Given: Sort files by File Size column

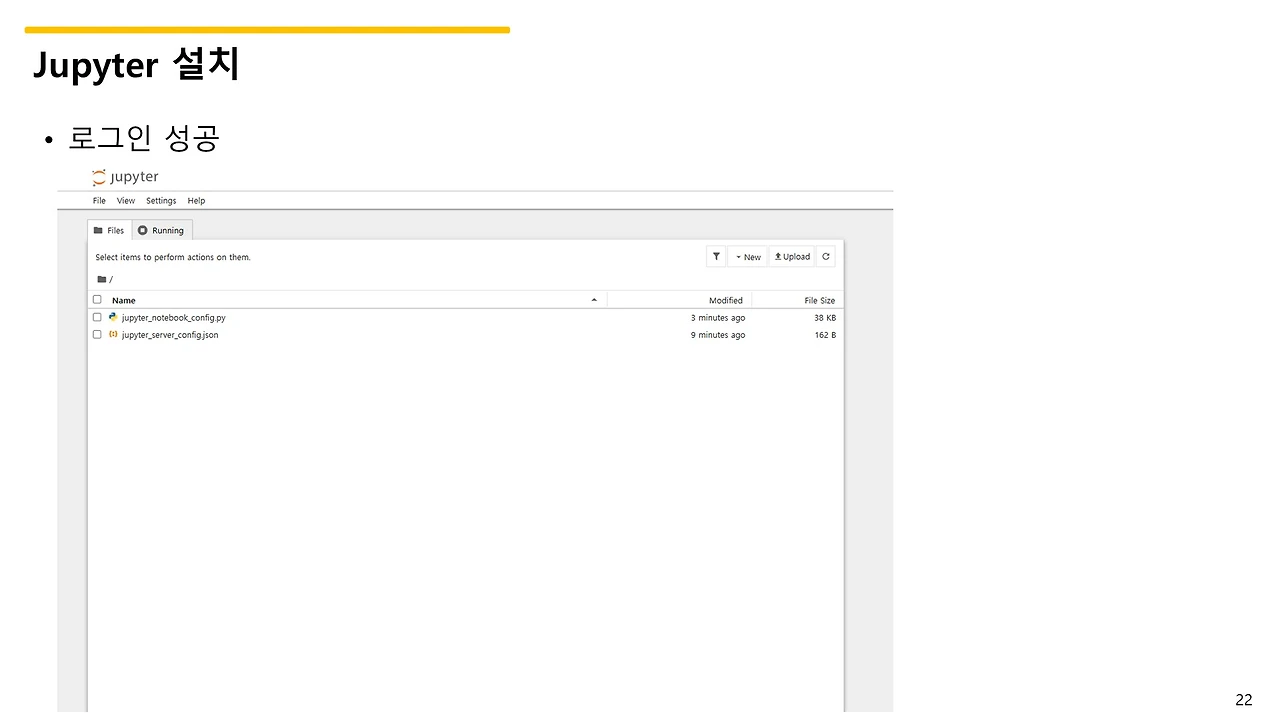Looking at the screenshot, I should pyautogui.click(x=820, y=300).
